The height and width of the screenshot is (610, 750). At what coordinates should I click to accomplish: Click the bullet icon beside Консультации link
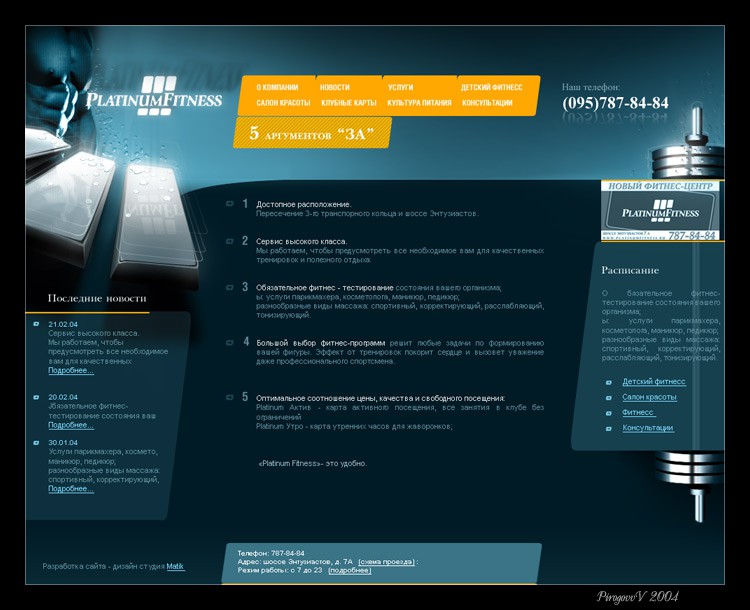(x=609, y=429)
